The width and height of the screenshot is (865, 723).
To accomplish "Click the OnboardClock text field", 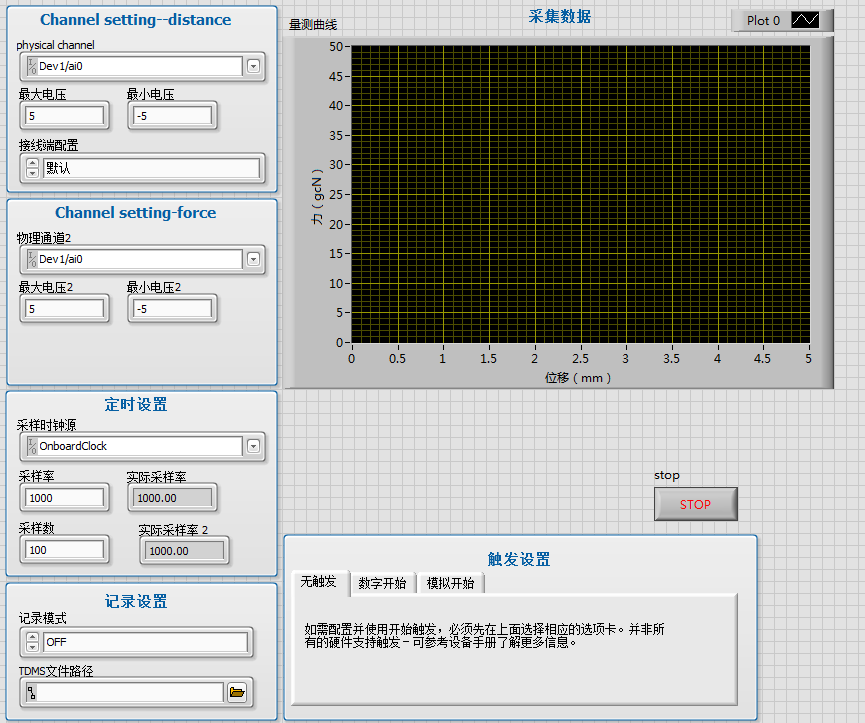I will pos(140,446).
